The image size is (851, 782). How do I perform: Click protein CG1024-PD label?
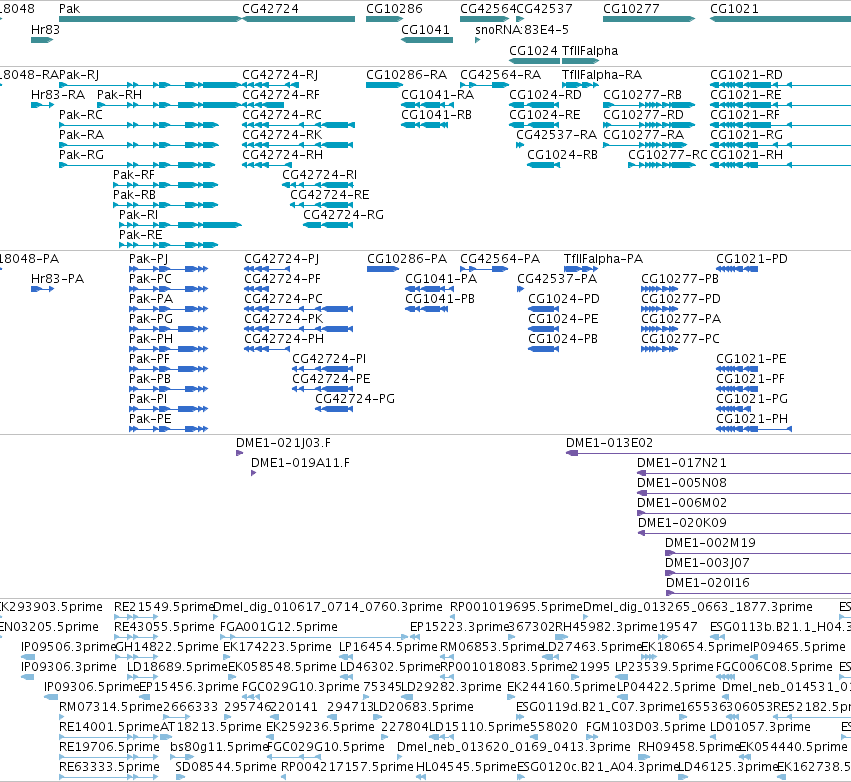[564, 299]
